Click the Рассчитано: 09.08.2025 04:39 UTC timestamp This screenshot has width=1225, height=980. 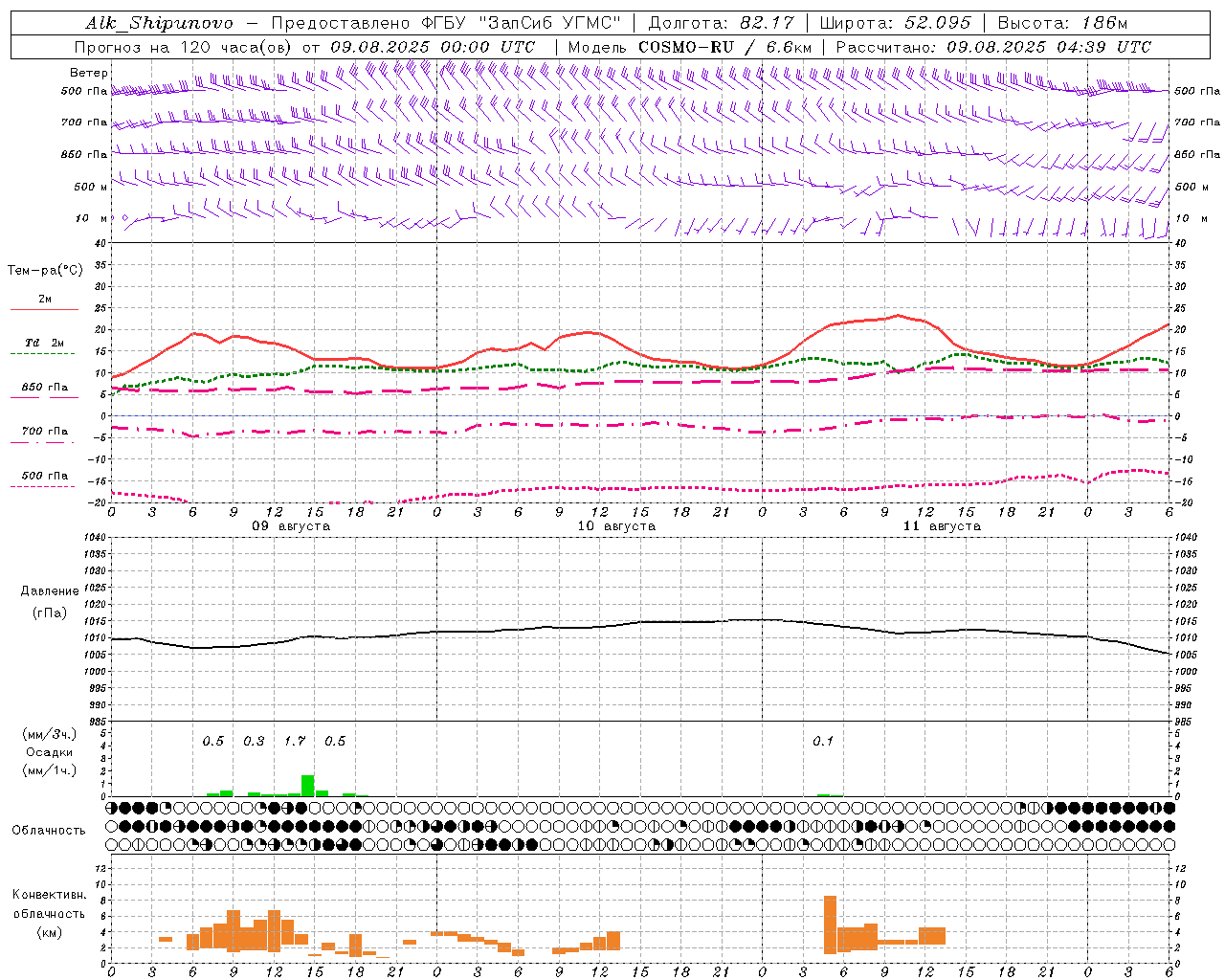[993, 47]
